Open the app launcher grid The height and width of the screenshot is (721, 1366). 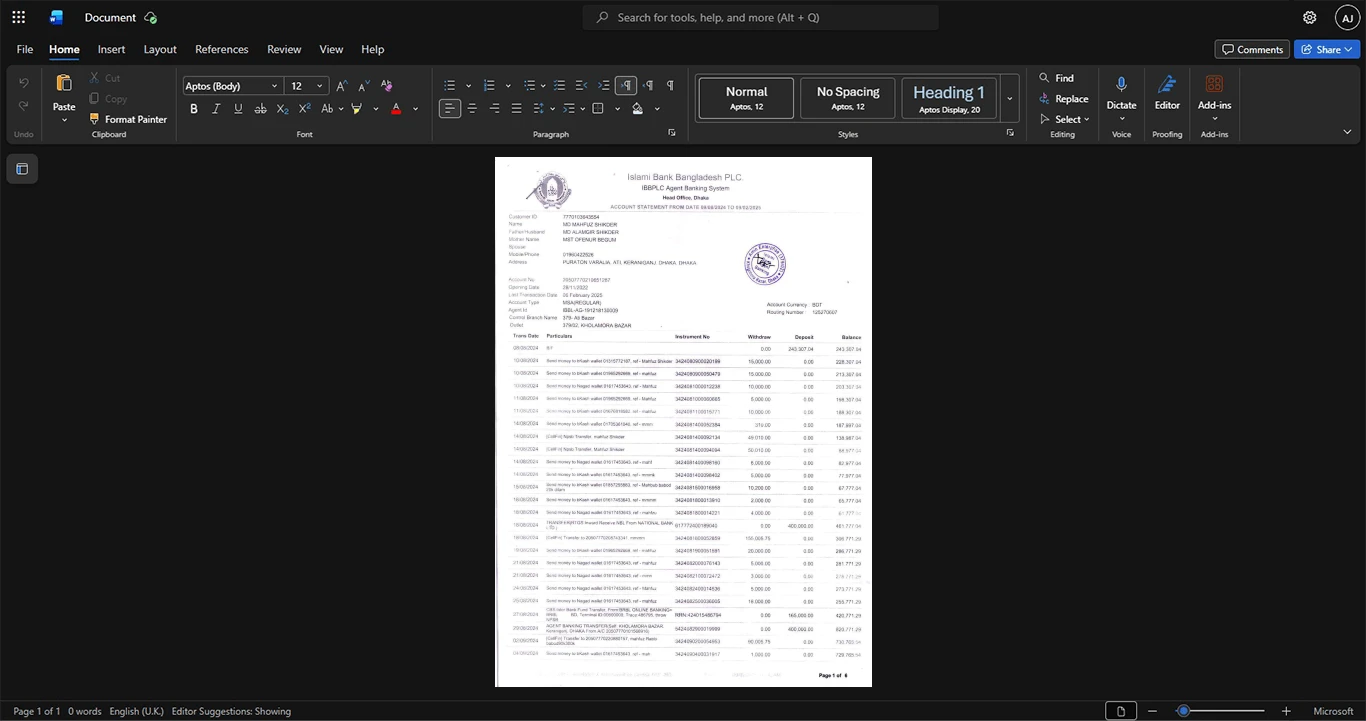[x=18, y=17]
